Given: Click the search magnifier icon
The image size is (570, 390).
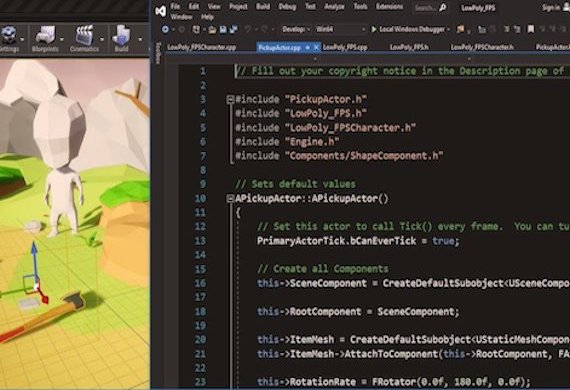Looking at the screenshot, I should click(442, 7).
